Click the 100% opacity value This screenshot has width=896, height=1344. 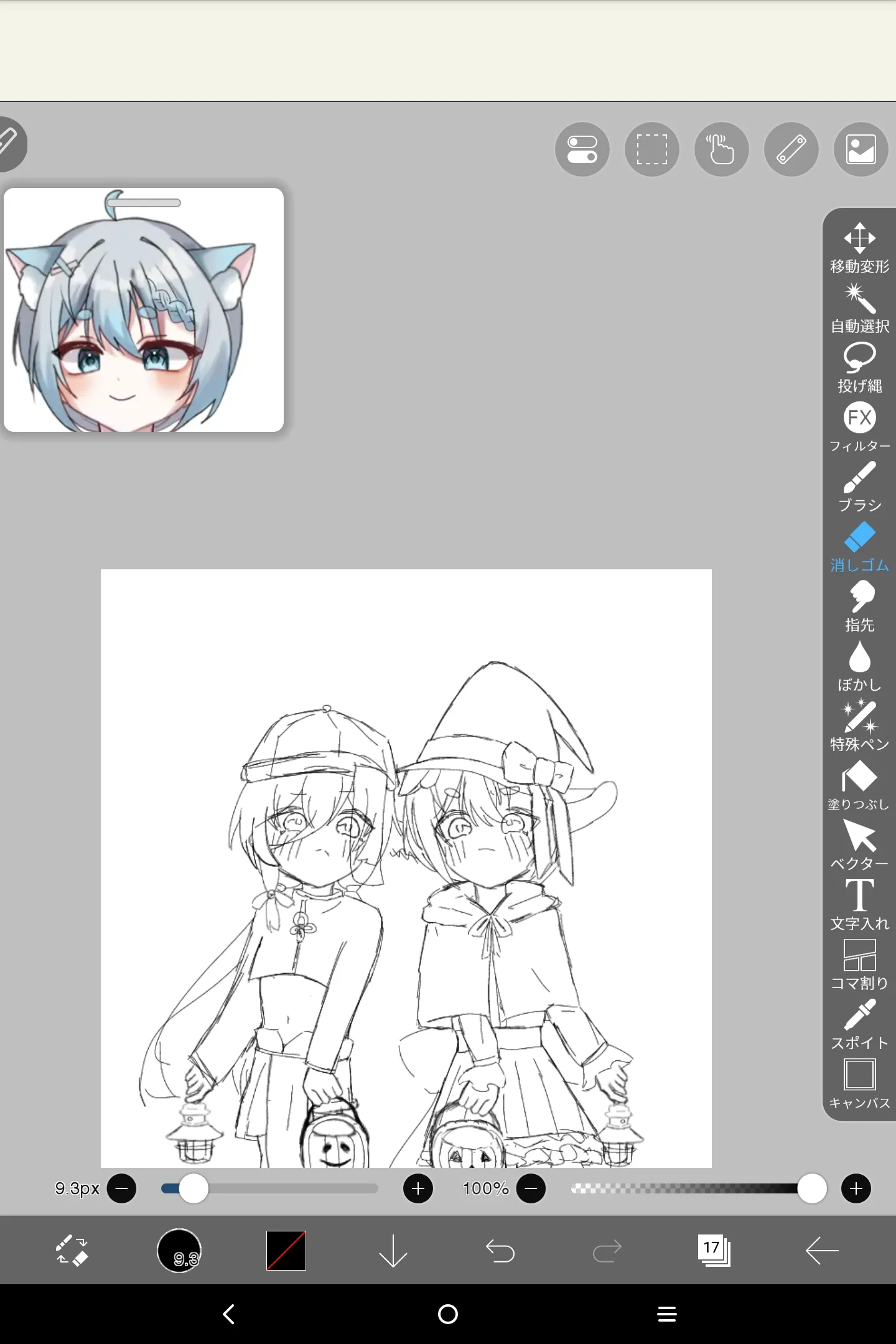click(486, 1188)
